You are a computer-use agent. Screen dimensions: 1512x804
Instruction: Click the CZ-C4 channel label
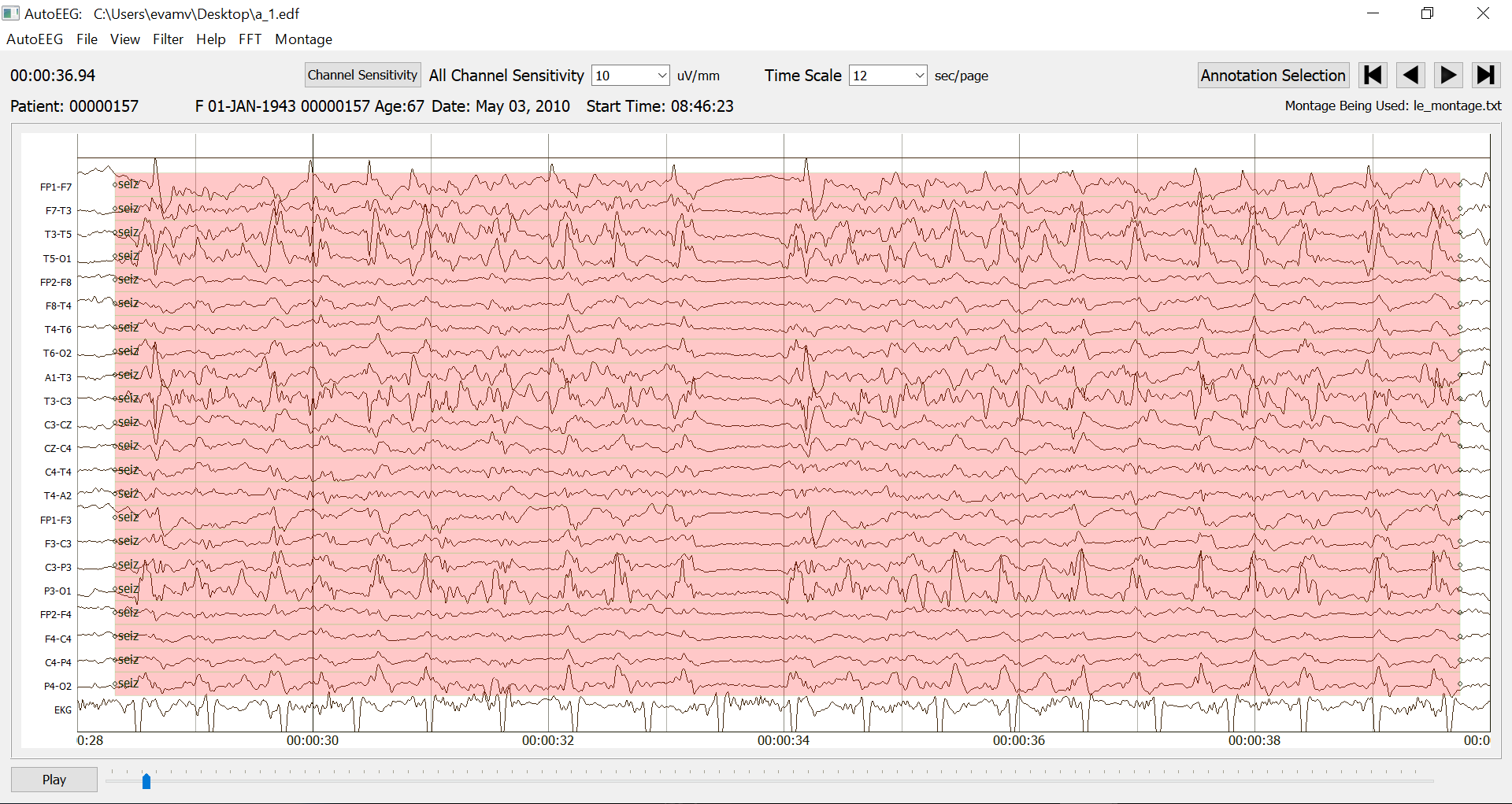[58, 449]
